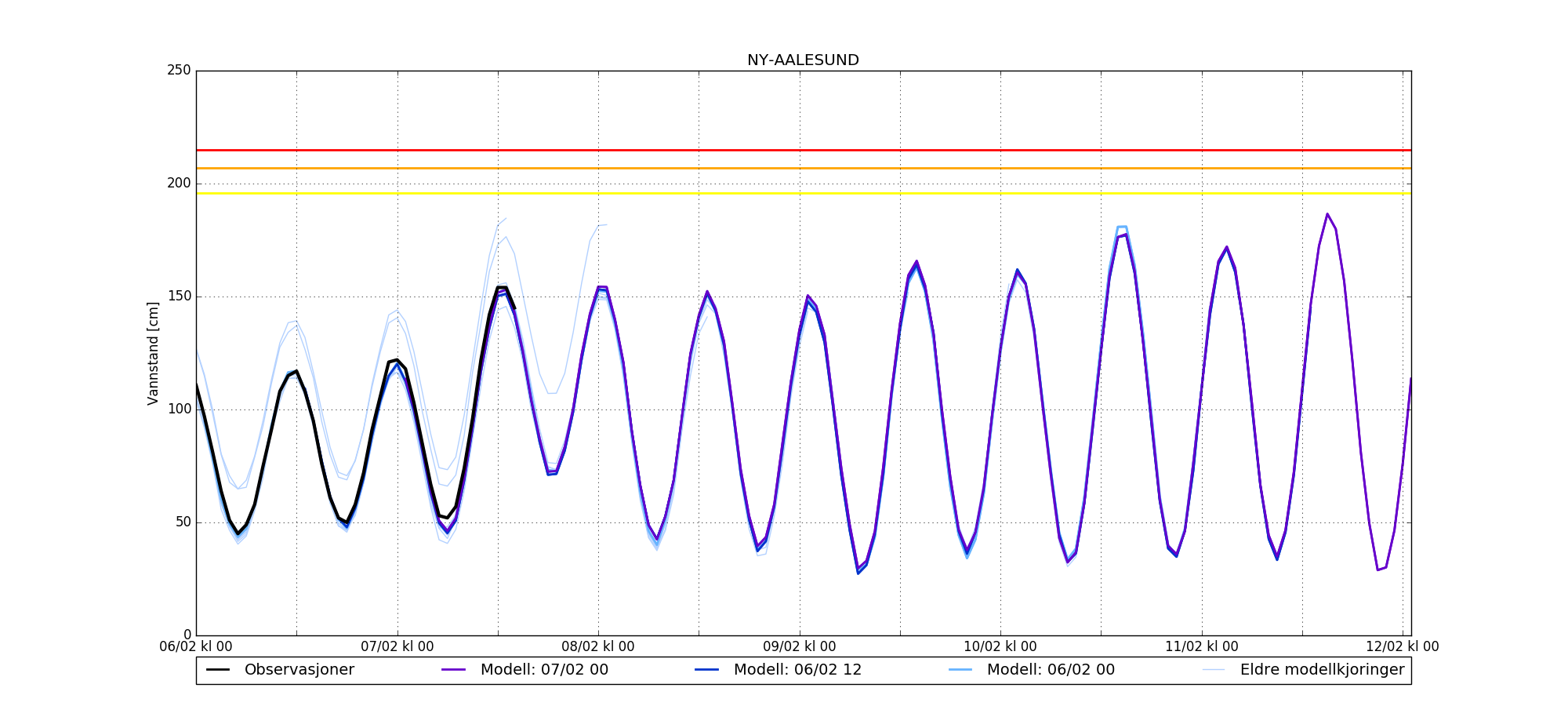This screenshot has height=706, width=1568.
Task: Click the 08/02 kl 00 x-axis tick label
Action: pyautogui.click(x=598, y=647)
